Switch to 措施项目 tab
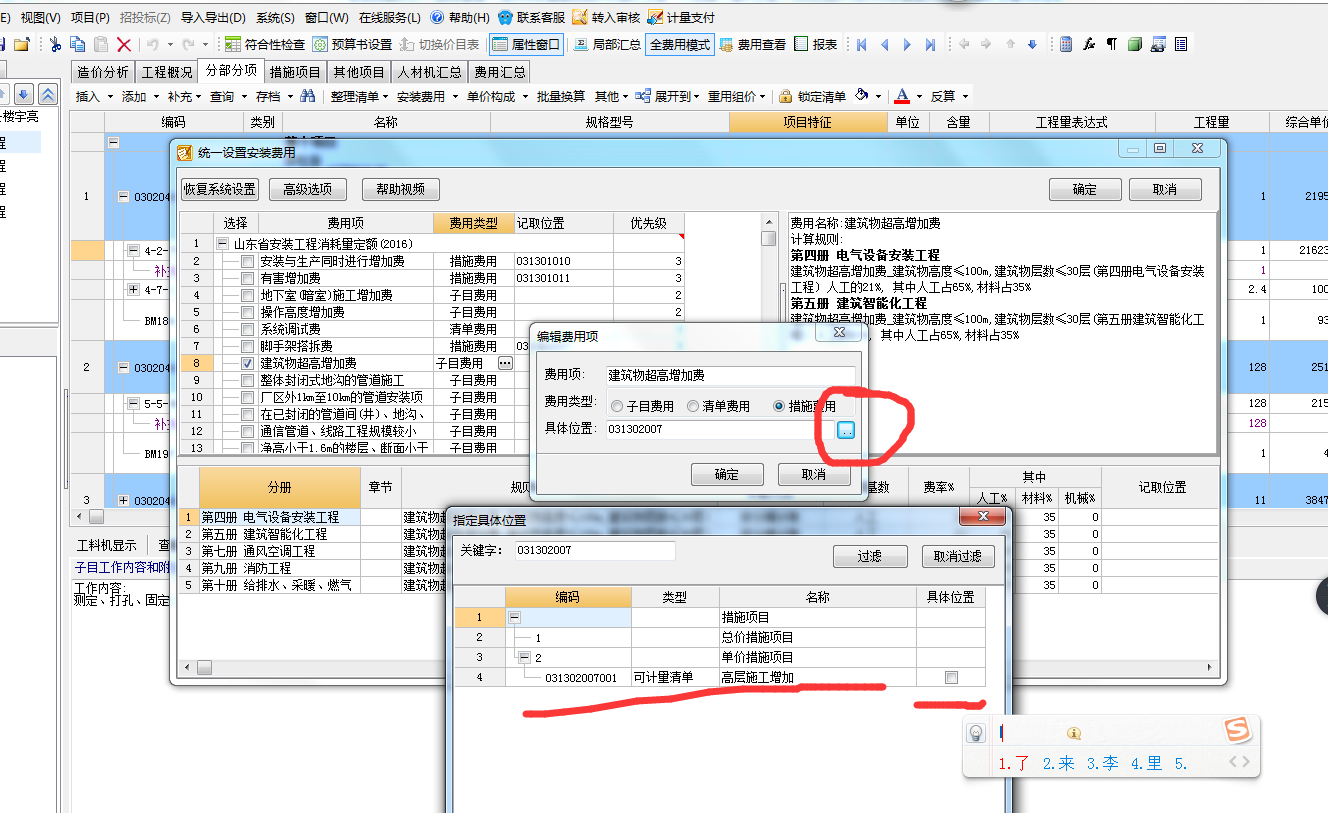This screenshot has height=813, width=1328. point(295,72)
